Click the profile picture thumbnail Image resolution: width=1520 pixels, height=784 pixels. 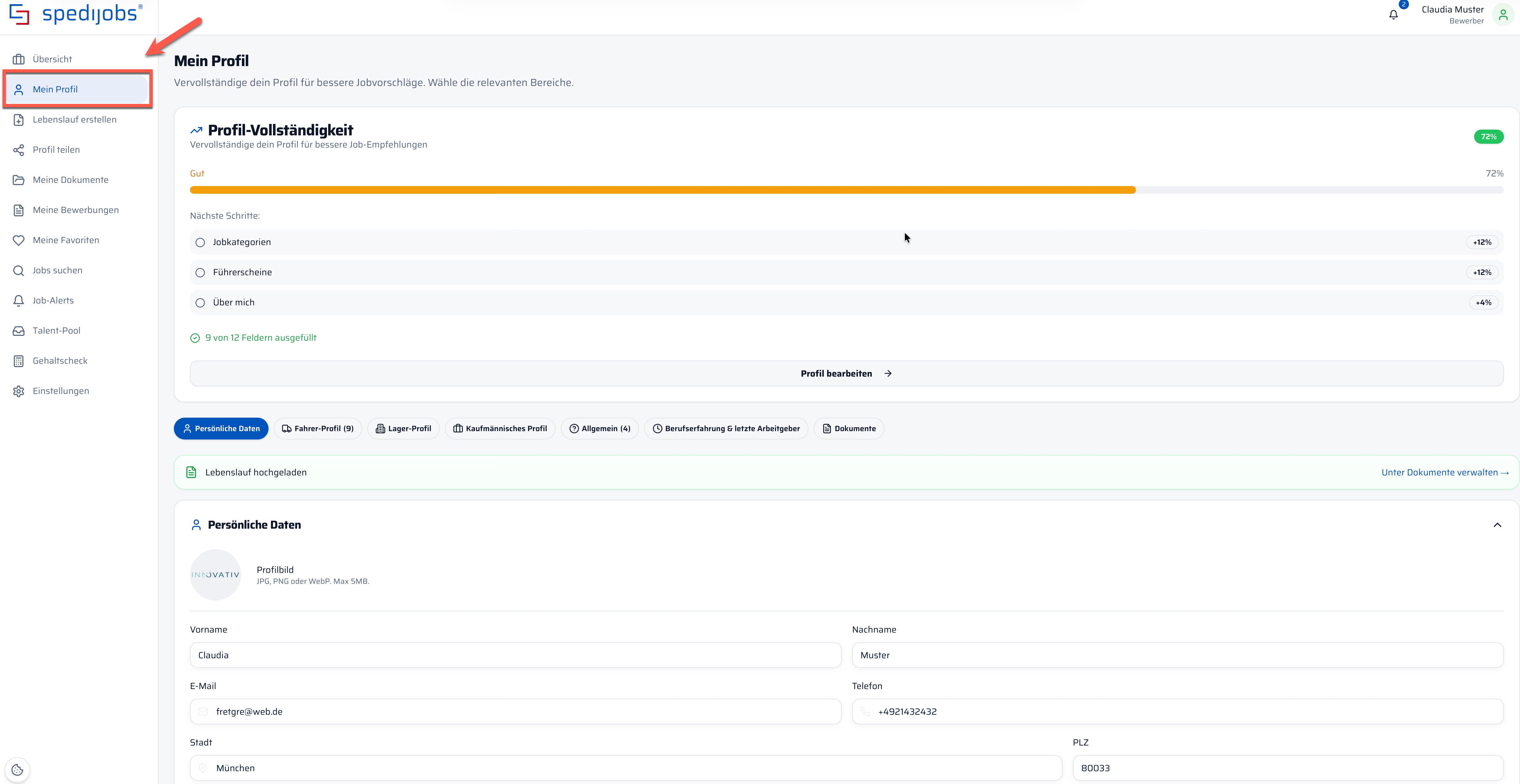coord(215,575)
